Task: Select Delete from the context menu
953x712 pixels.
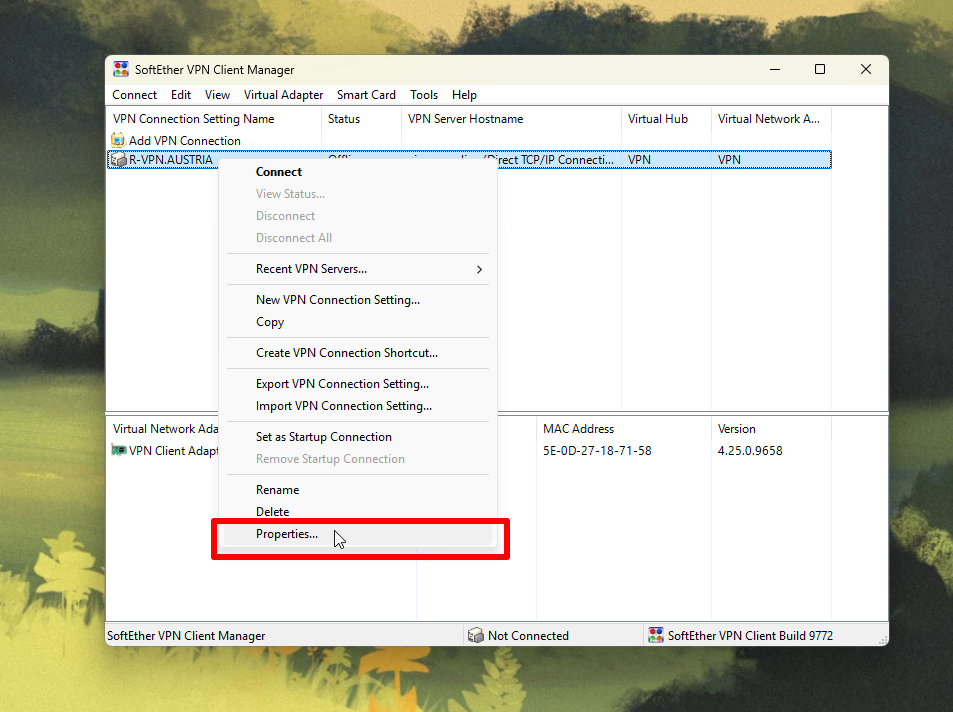Action: [272, 512]
